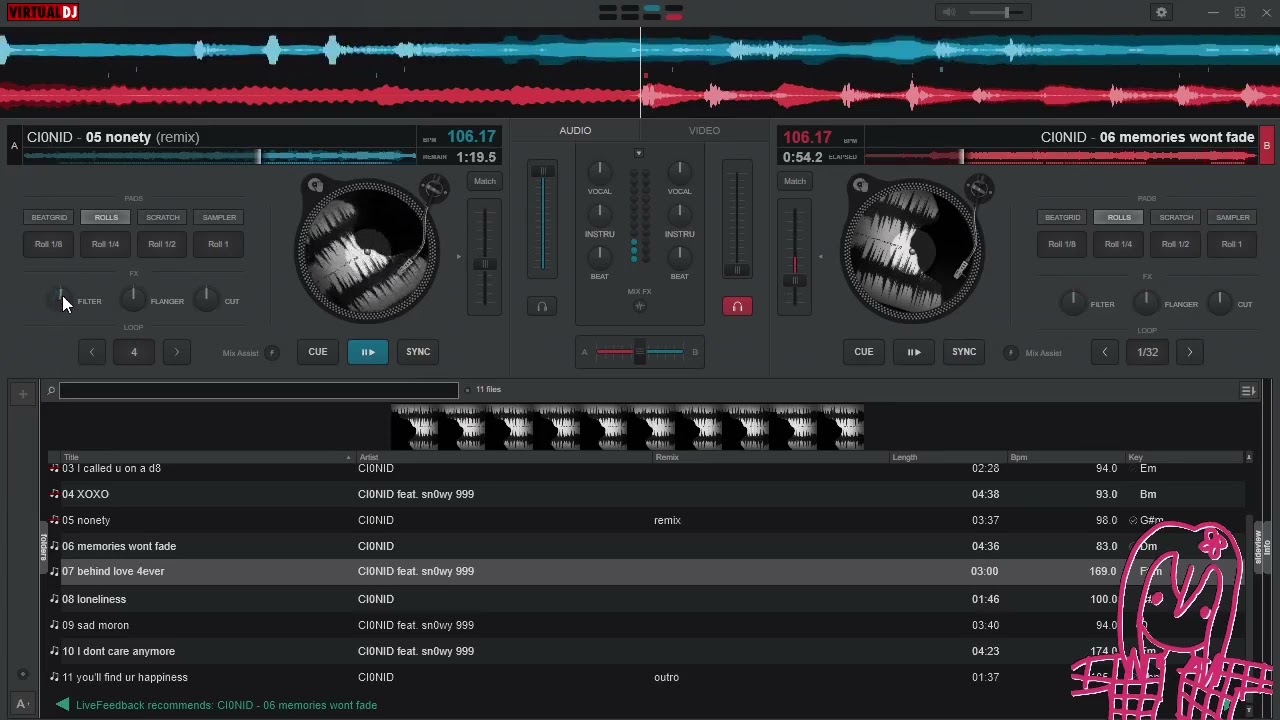Trigger deck B Roll 1/8 pad
Viewport: 1280px width, 720px height.
point(1062,244)
